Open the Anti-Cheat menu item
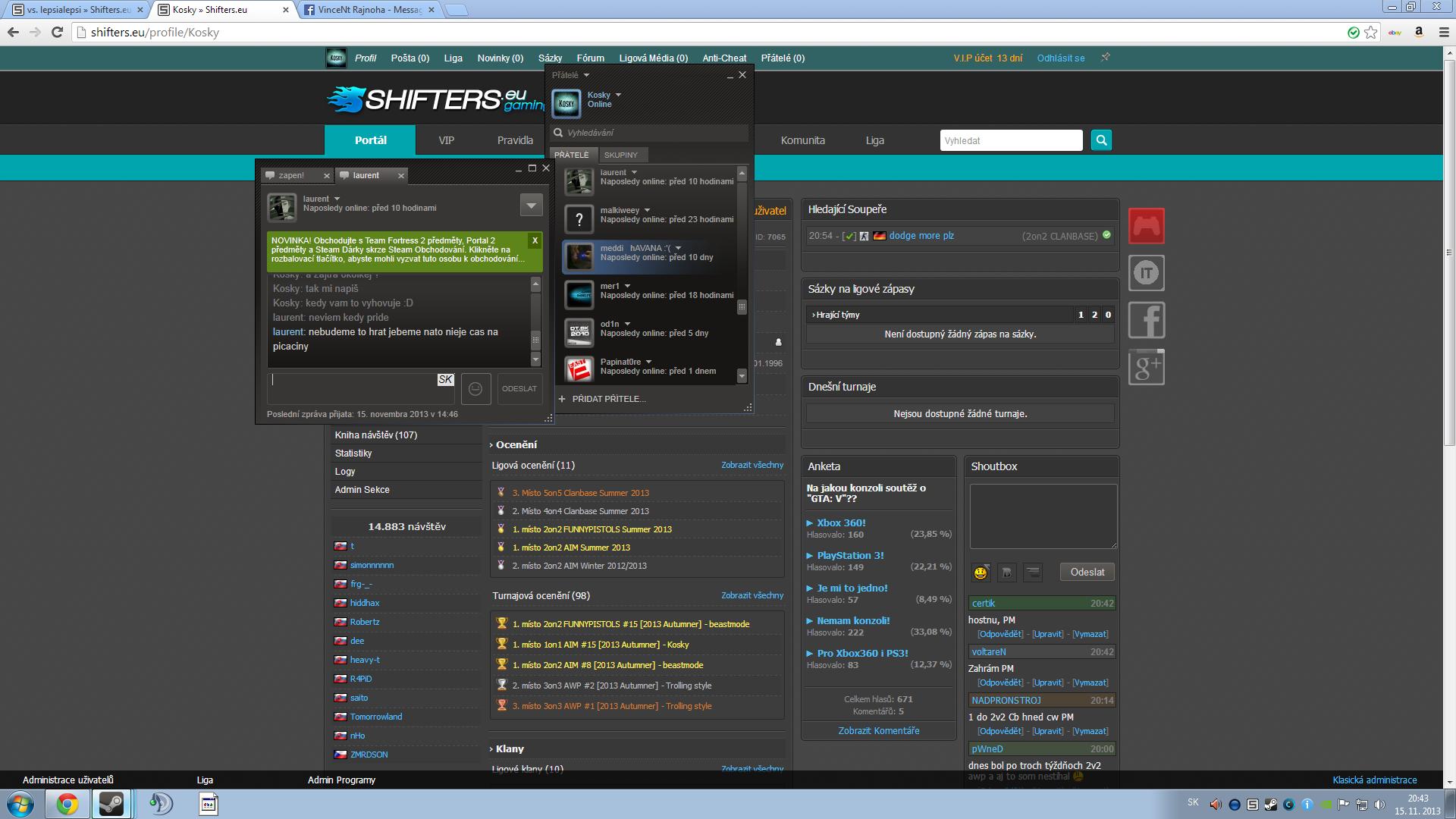1456x819 pixels. 724,58
